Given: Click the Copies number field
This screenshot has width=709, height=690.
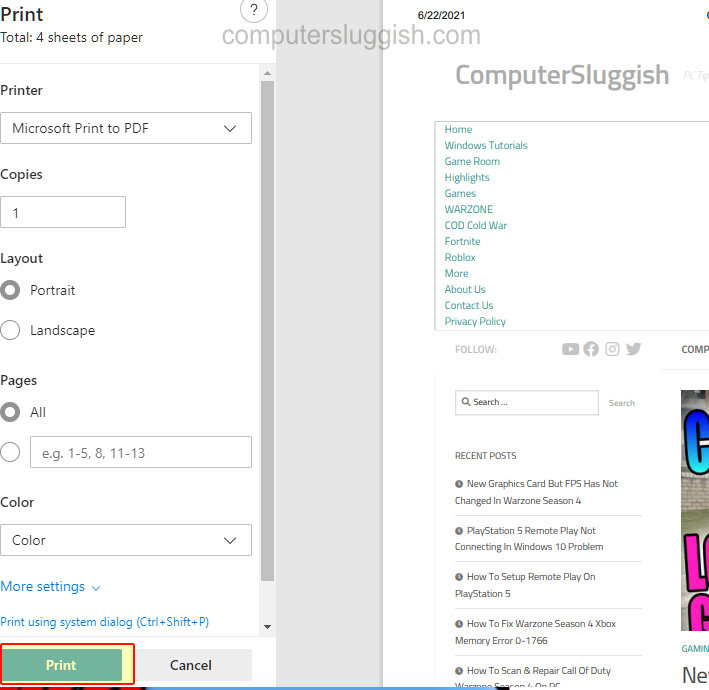Looking at the screenshot, I should point(63,212).
